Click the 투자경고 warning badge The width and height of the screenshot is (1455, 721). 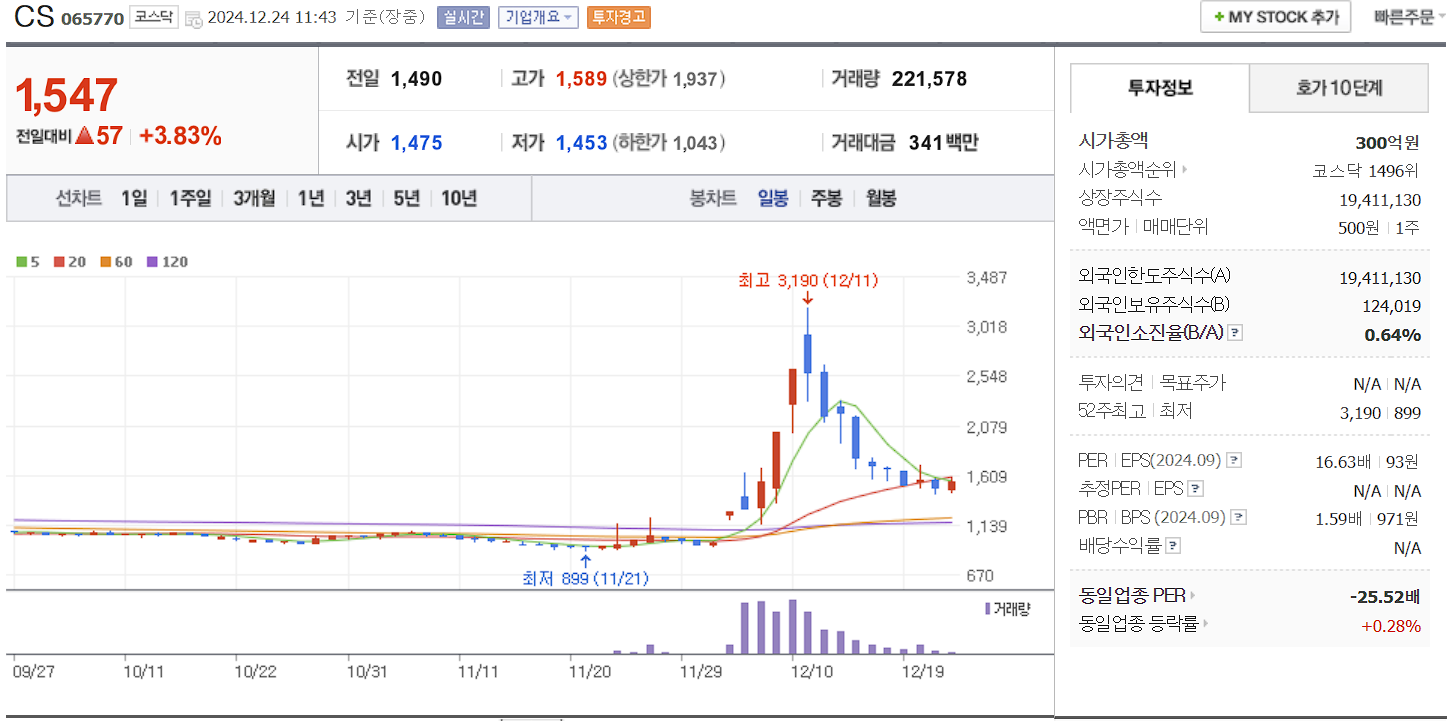pos(618,18)
